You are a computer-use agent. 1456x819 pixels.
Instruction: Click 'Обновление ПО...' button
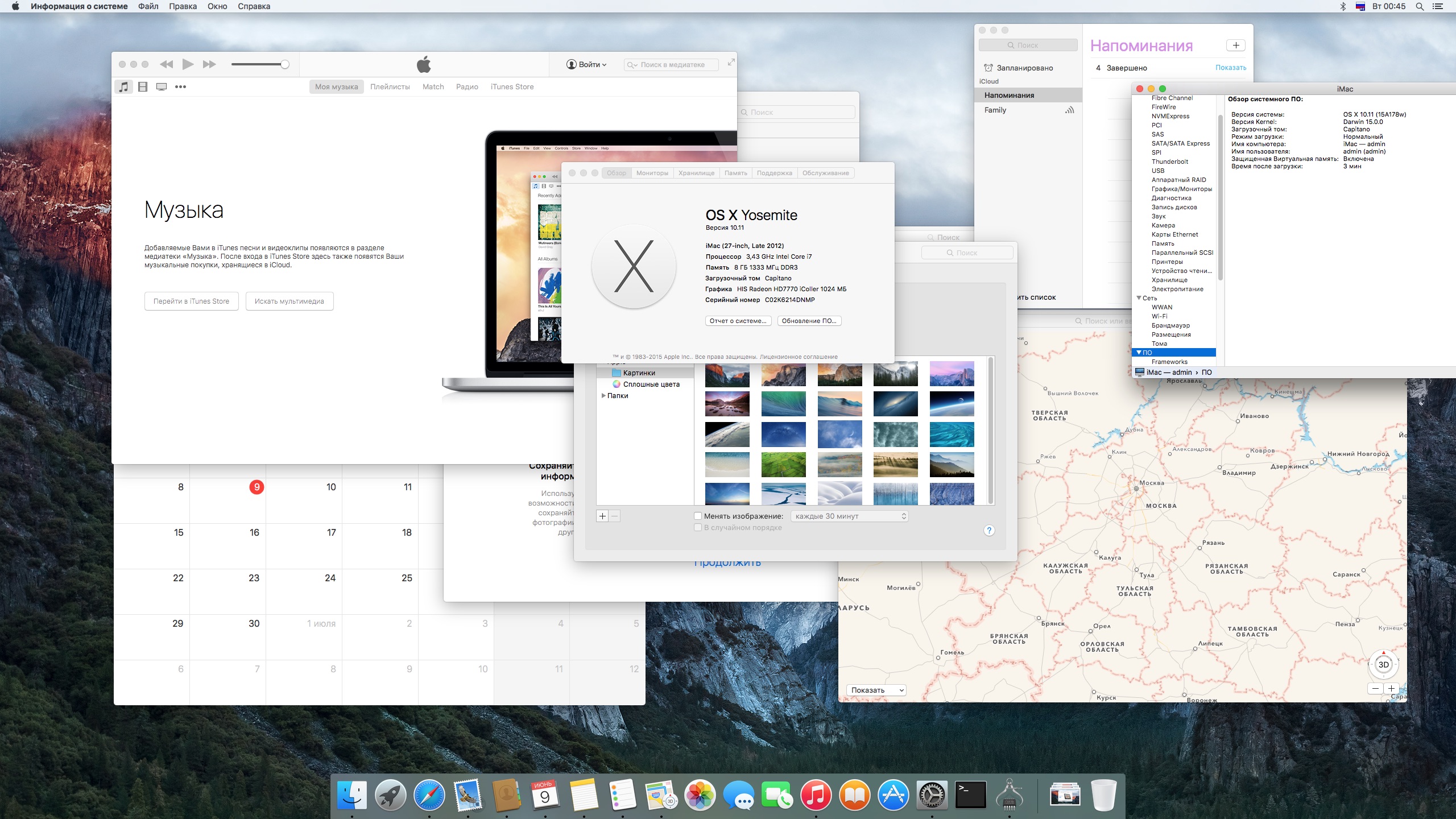tap(809, 321)
